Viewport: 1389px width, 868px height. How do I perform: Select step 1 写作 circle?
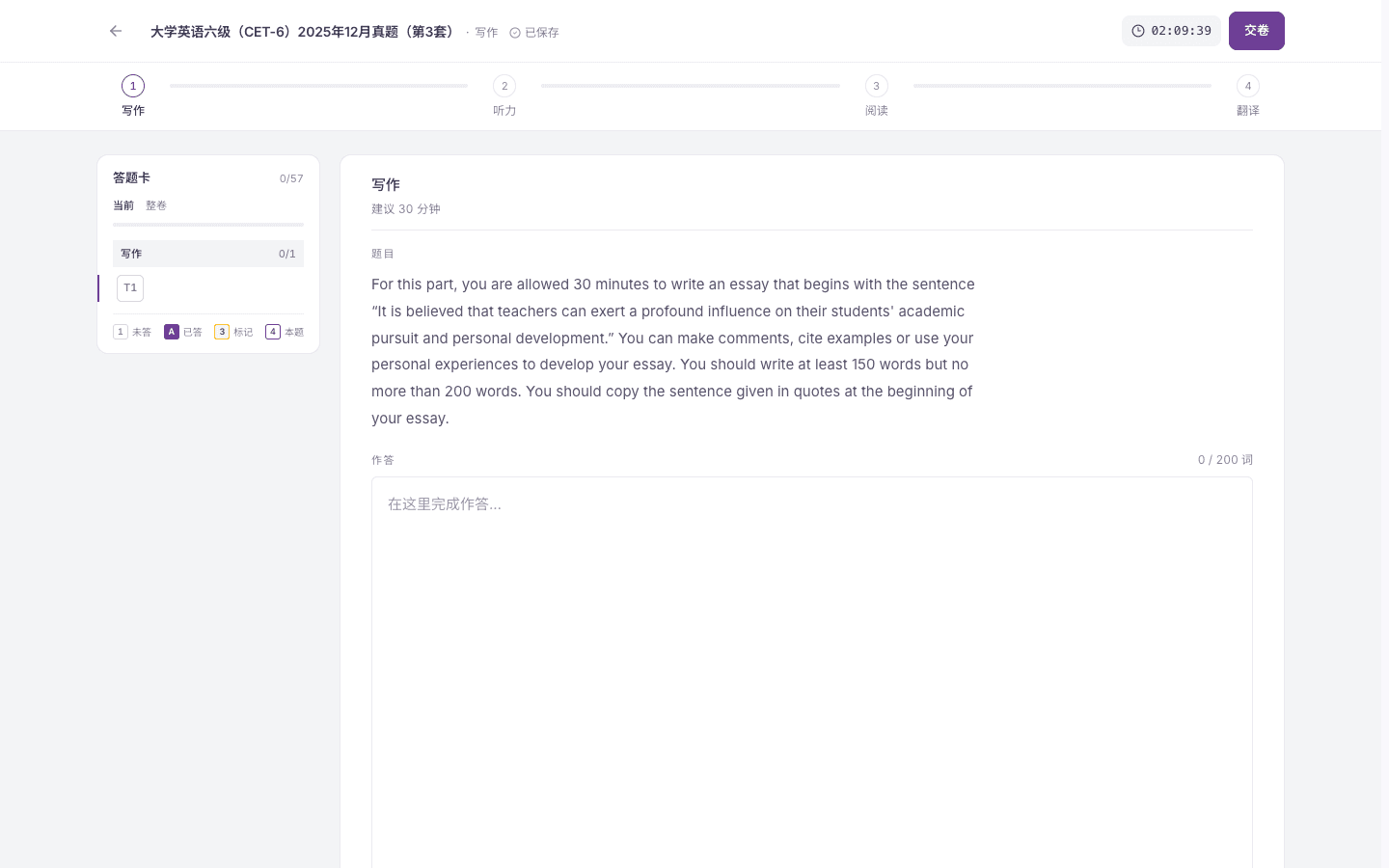133,86
